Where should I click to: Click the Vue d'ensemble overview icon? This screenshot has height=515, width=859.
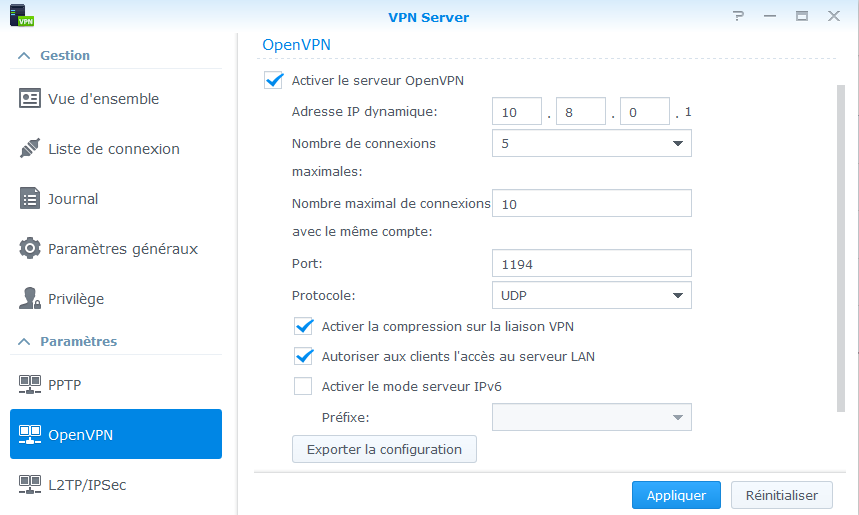click(x=30, y=99)
